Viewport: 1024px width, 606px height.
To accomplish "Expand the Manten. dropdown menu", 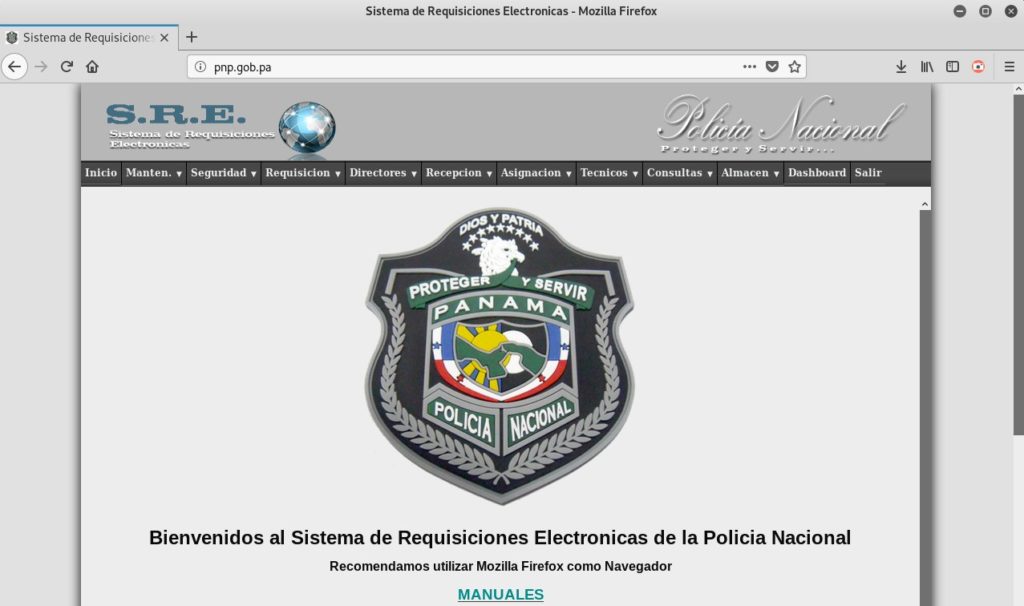I will [154, 173].
